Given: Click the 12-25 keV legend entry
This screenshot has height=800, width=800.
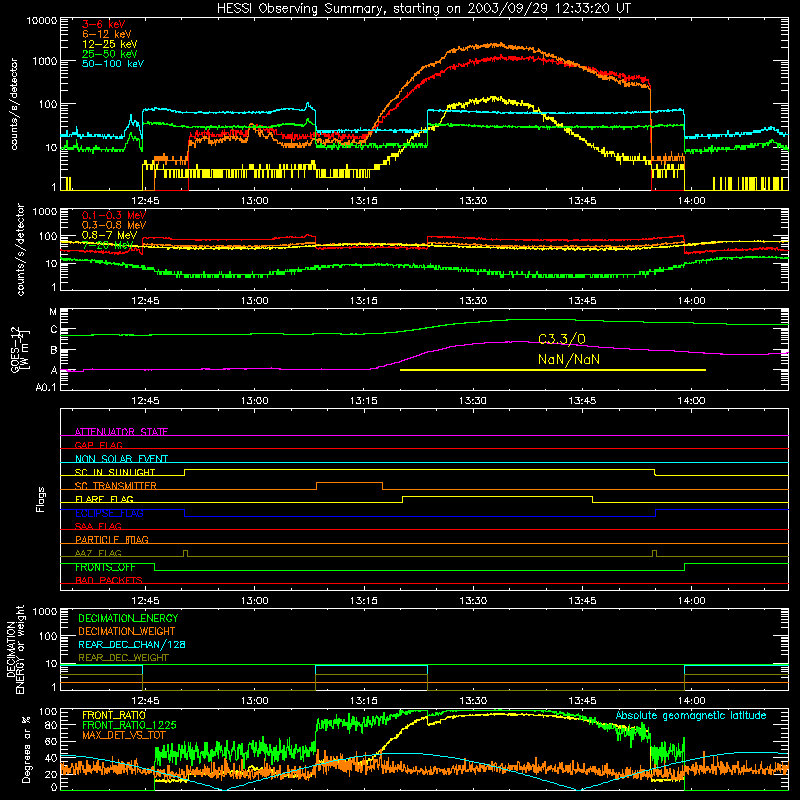Looking at the screenshot, I should [110, 44].
